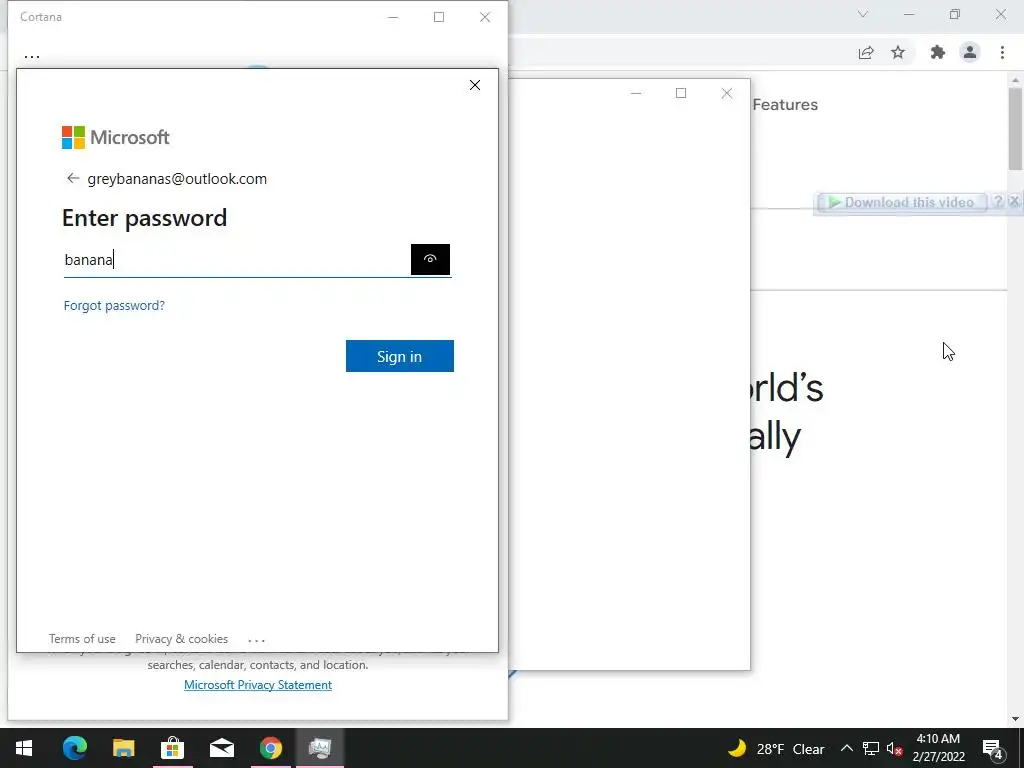
Task: Restore down the Chrome window
Action: (955, 14)
